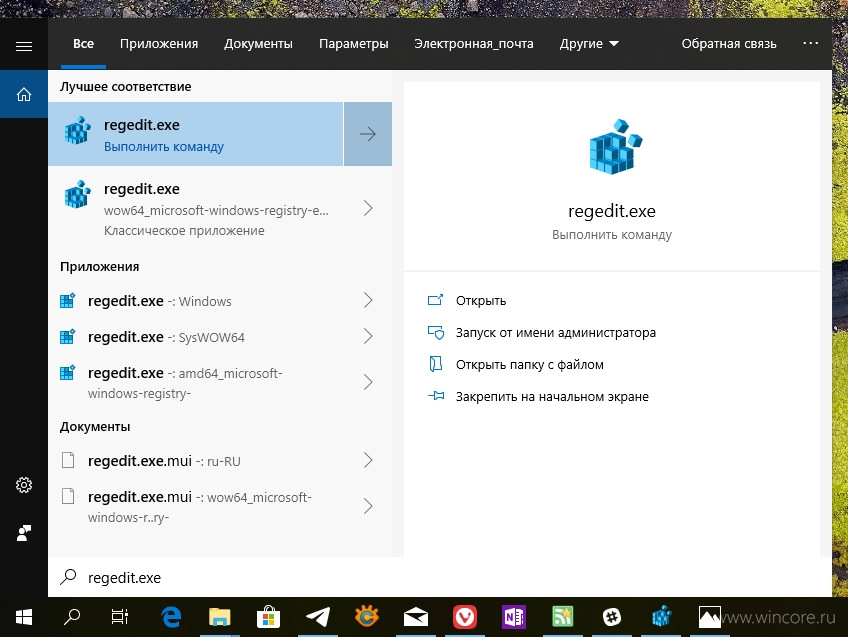
Task: Click the regedit icon of the Классическое приложение result
Action: (x=77, y=195)
